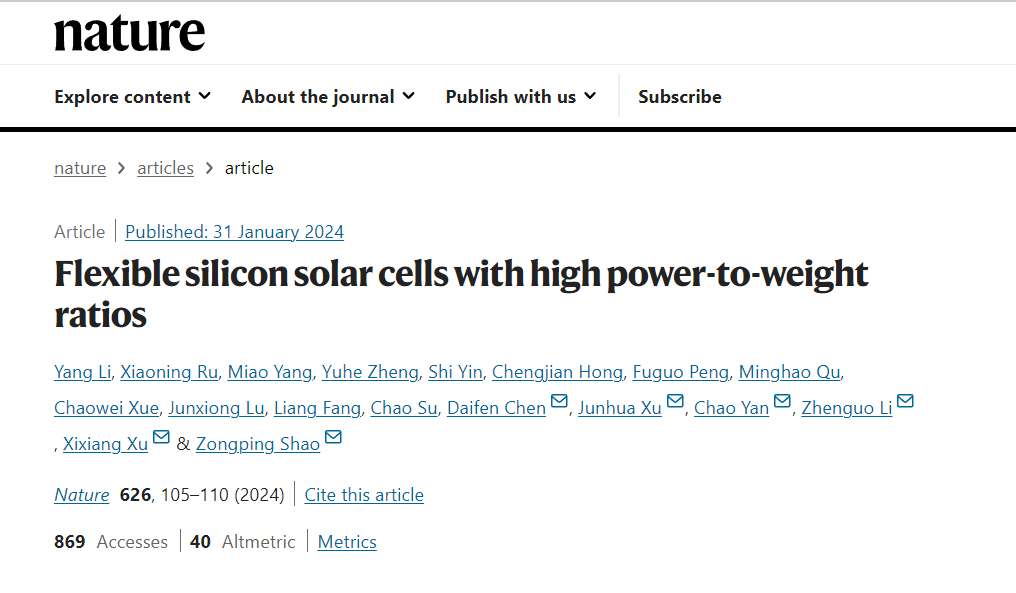Viewport: 1016px width, 593px height.
Task: Open author Yang Li's profile
Action: click(82, 372)
